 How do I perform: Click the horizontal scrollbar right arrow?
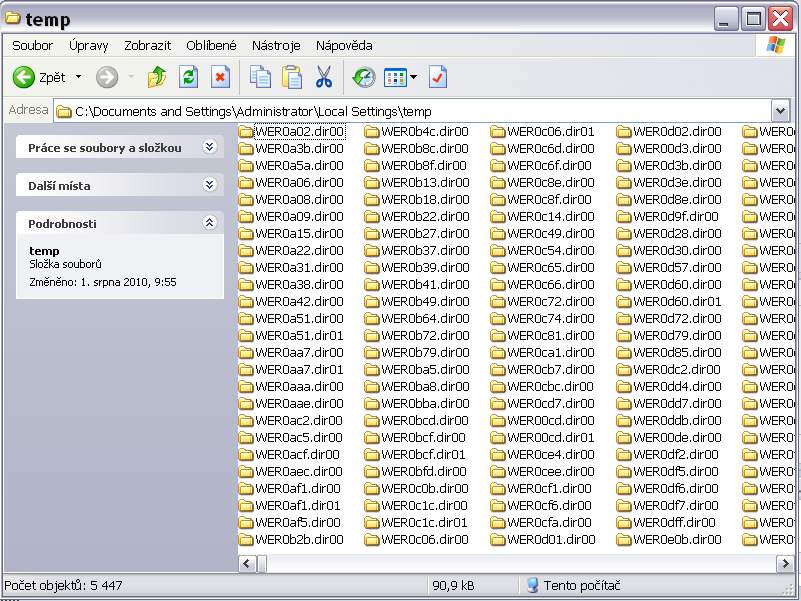point(784,564)
